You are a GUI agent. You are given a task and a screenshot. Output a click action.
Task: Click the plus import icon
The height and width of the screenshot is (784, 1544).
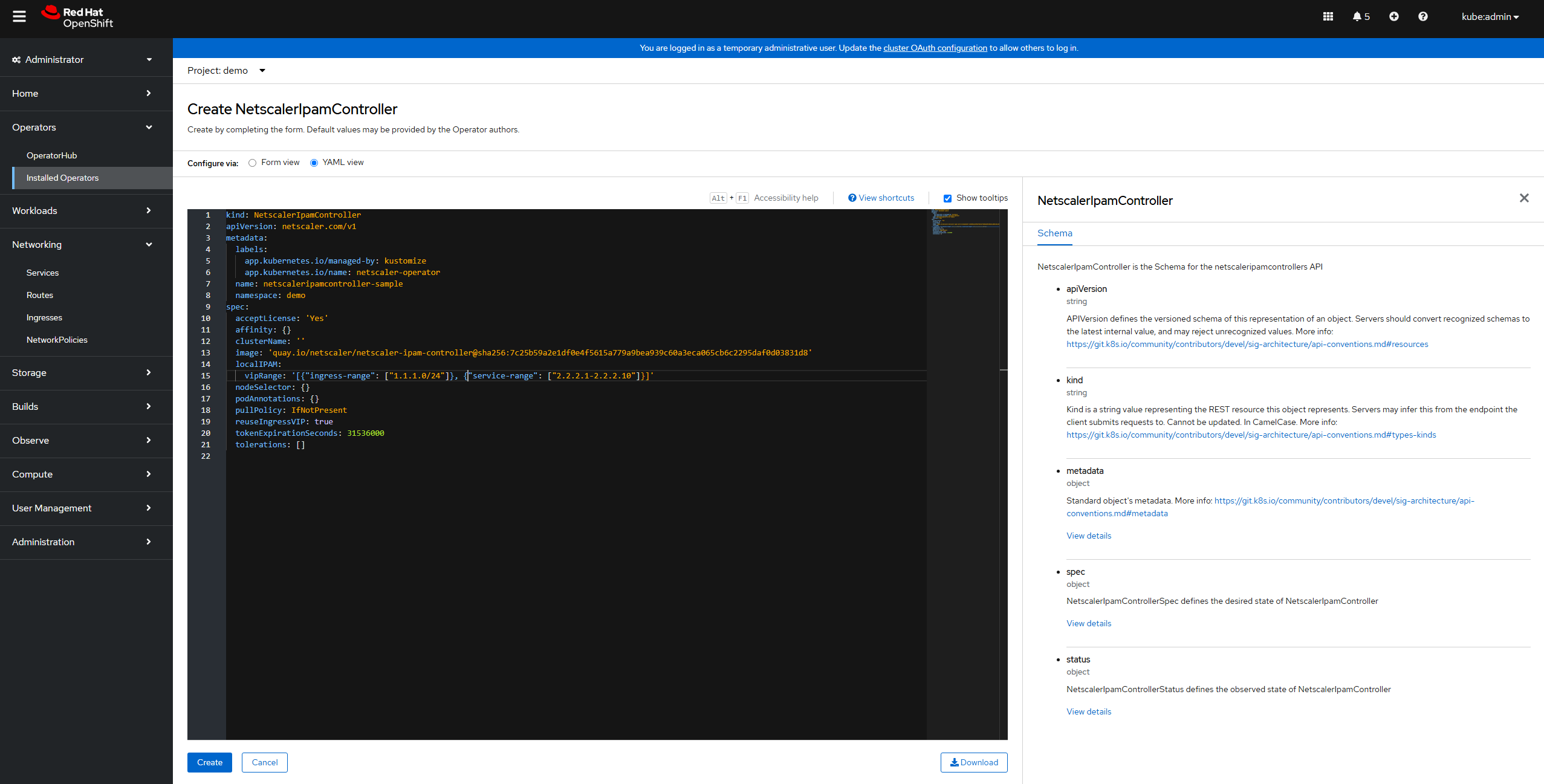pos(1393,17)
